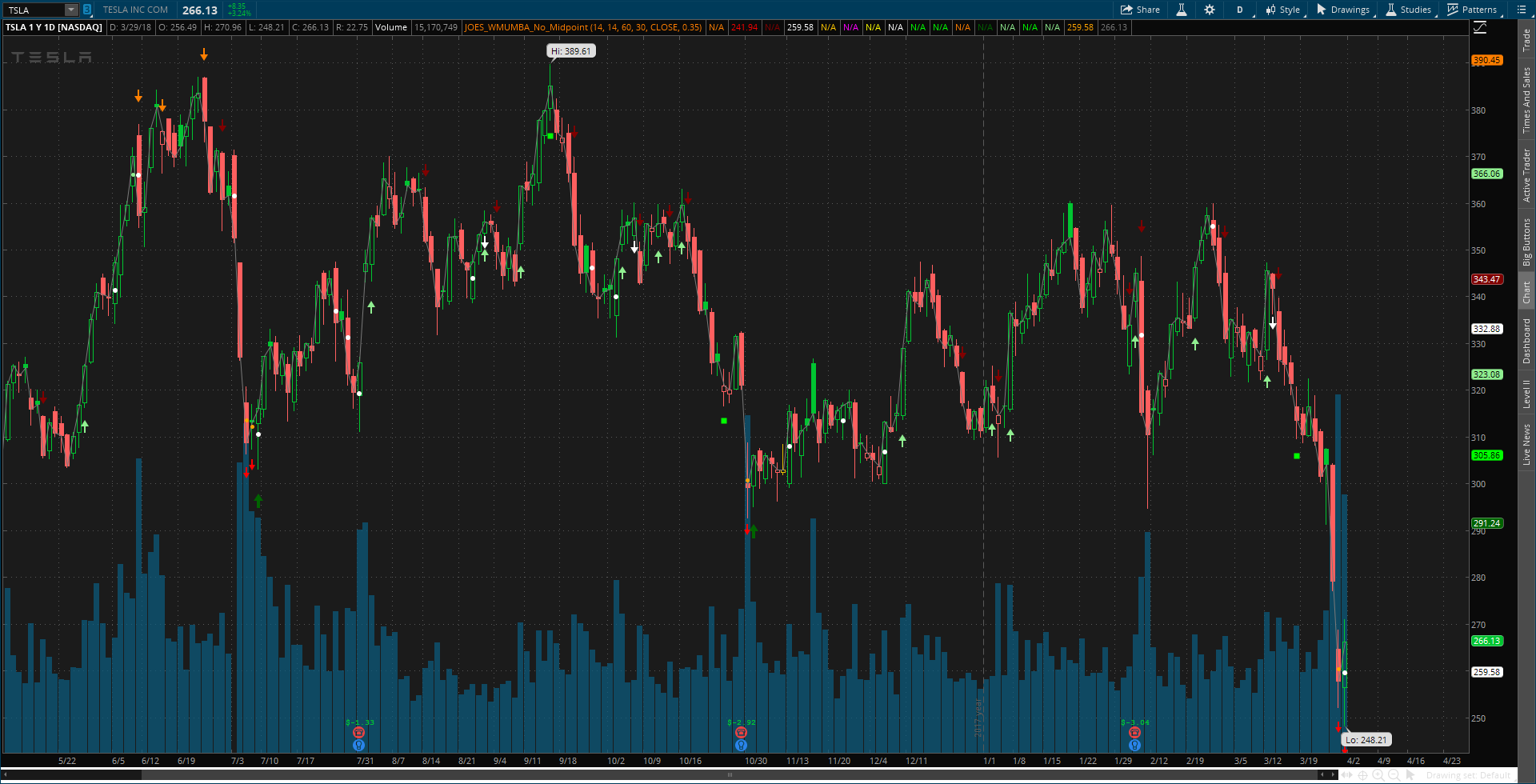This screenshot has height=784, width=1536.
Task: Click the zoom out magnifier icon
Action: pyautogui.click(x=1394, y=775)
